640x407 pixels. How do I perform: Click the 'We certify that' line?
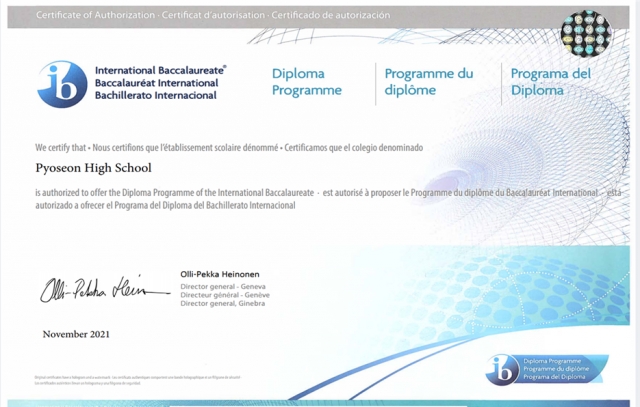pos(229,147)
